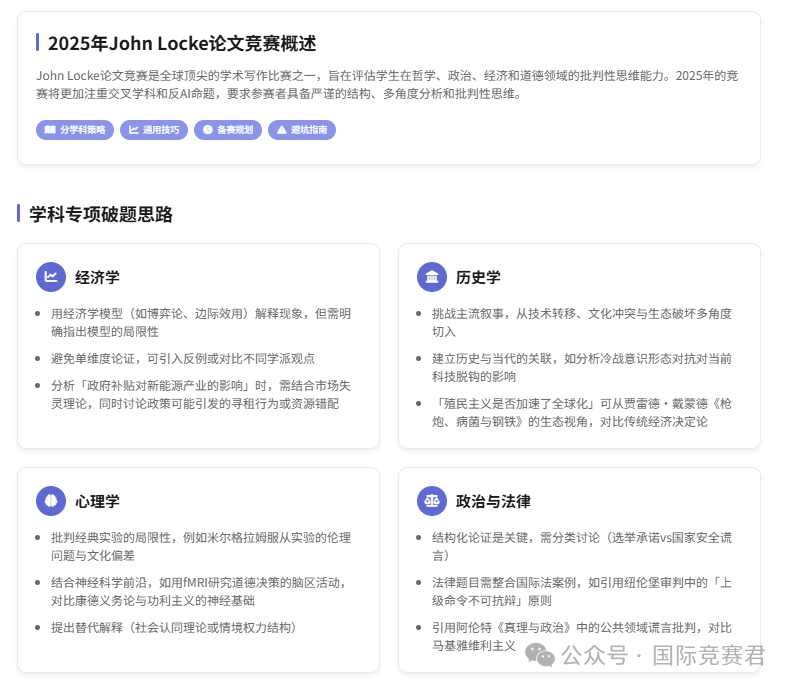791x687 pixels.
Task: Click the 政治与法律 card title
Action: pyautogui.click(x=493, y=501)
